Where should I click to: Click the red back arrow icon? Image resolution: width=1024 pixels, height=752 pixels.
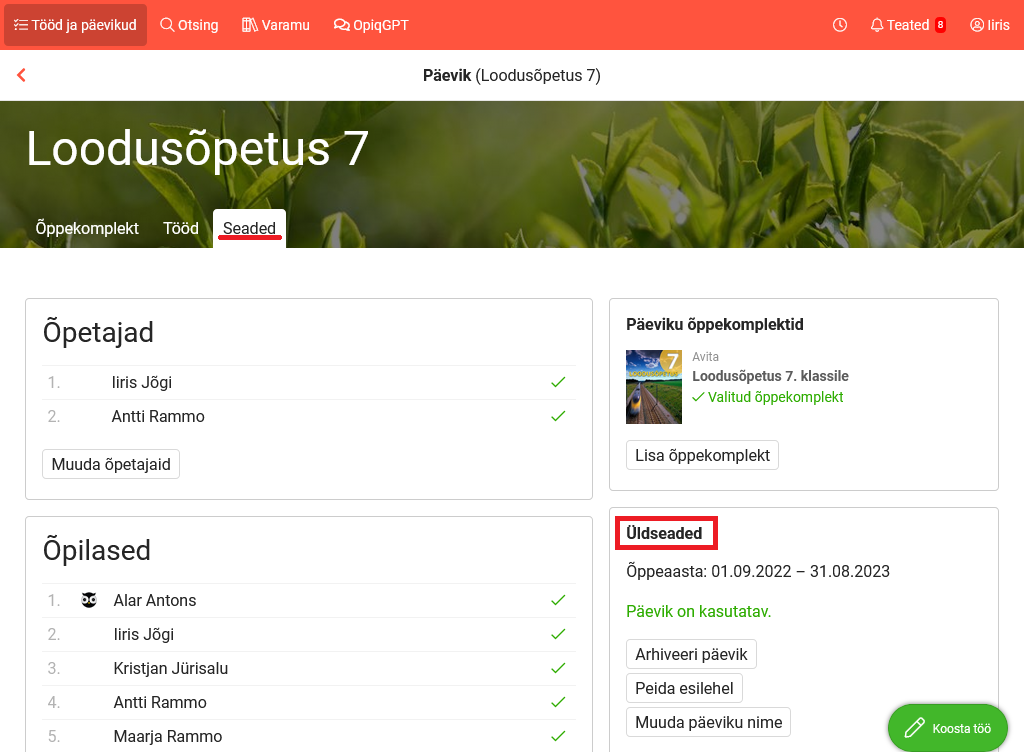21,75
